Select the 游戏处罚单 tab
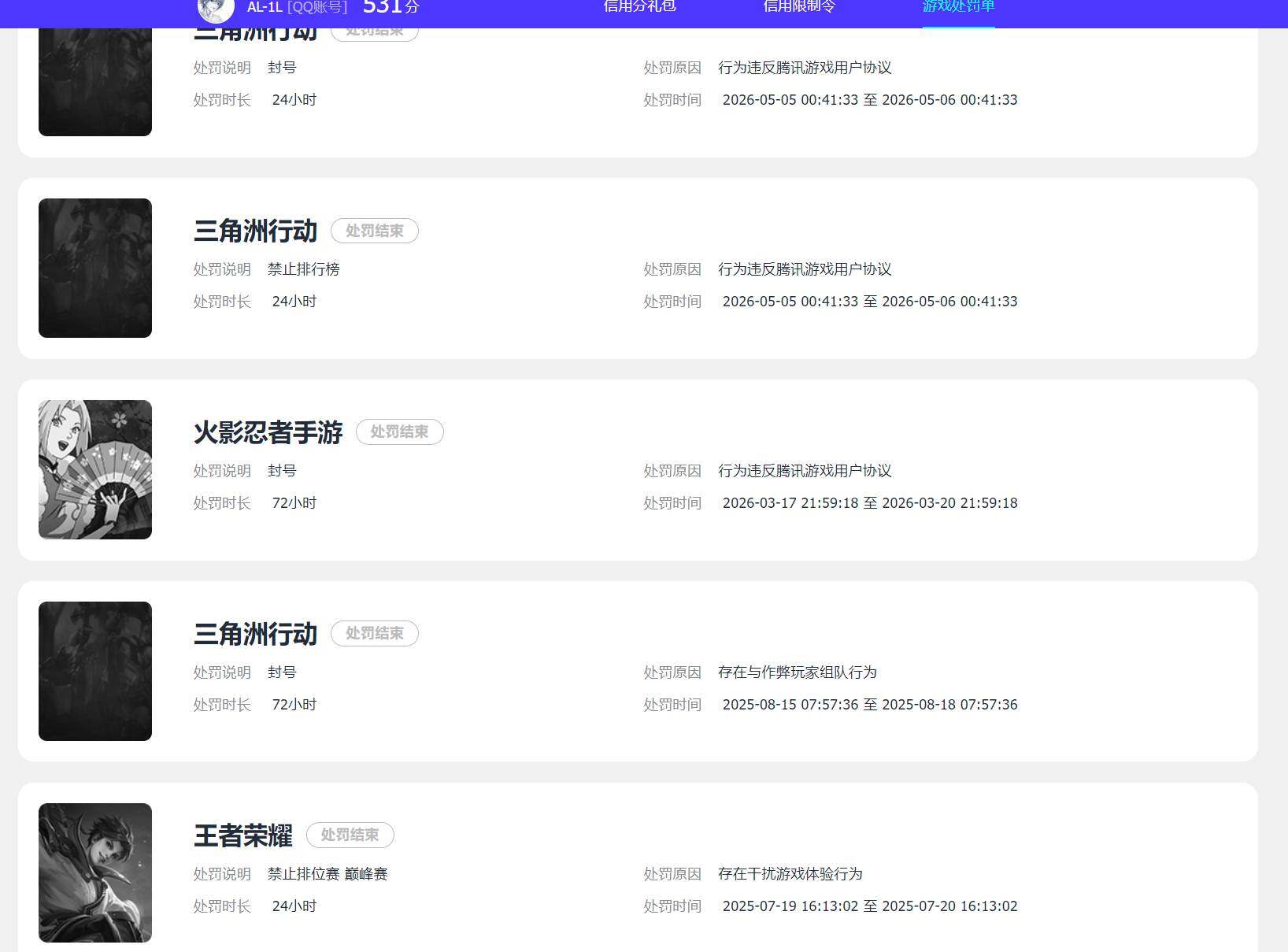 (959, 7)
